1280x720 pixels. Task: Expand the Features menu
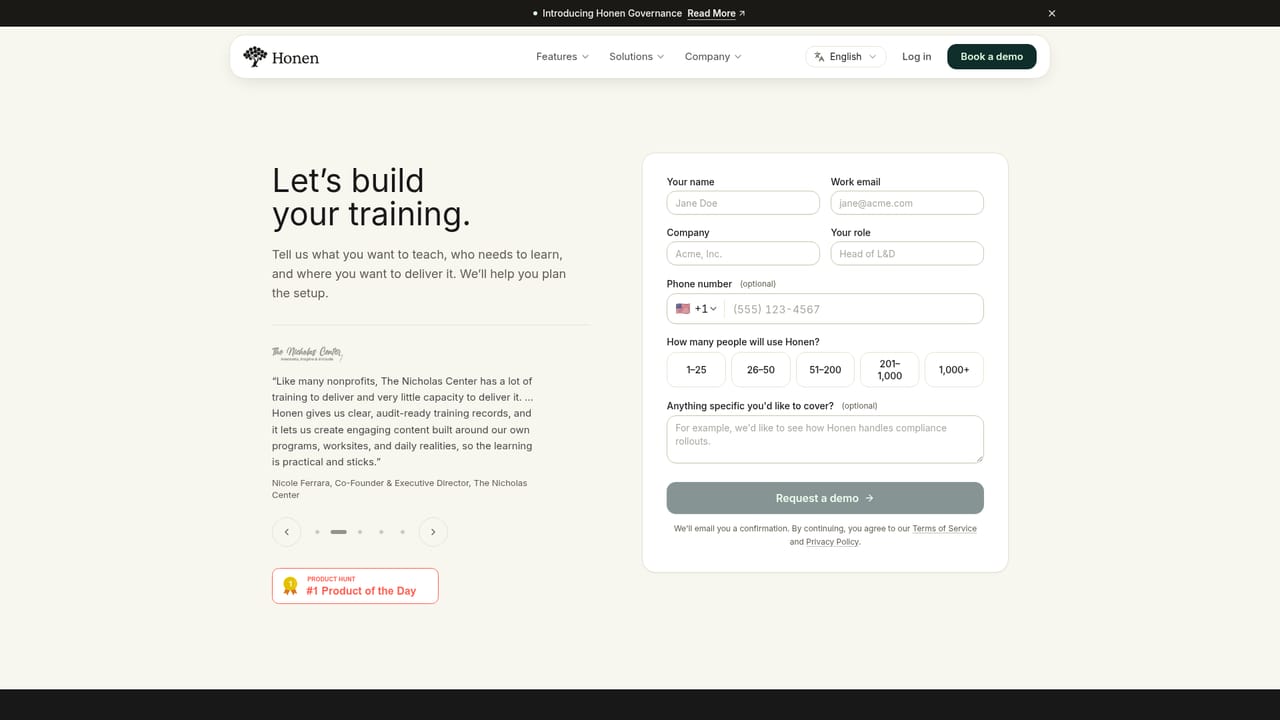click(562, 57)
